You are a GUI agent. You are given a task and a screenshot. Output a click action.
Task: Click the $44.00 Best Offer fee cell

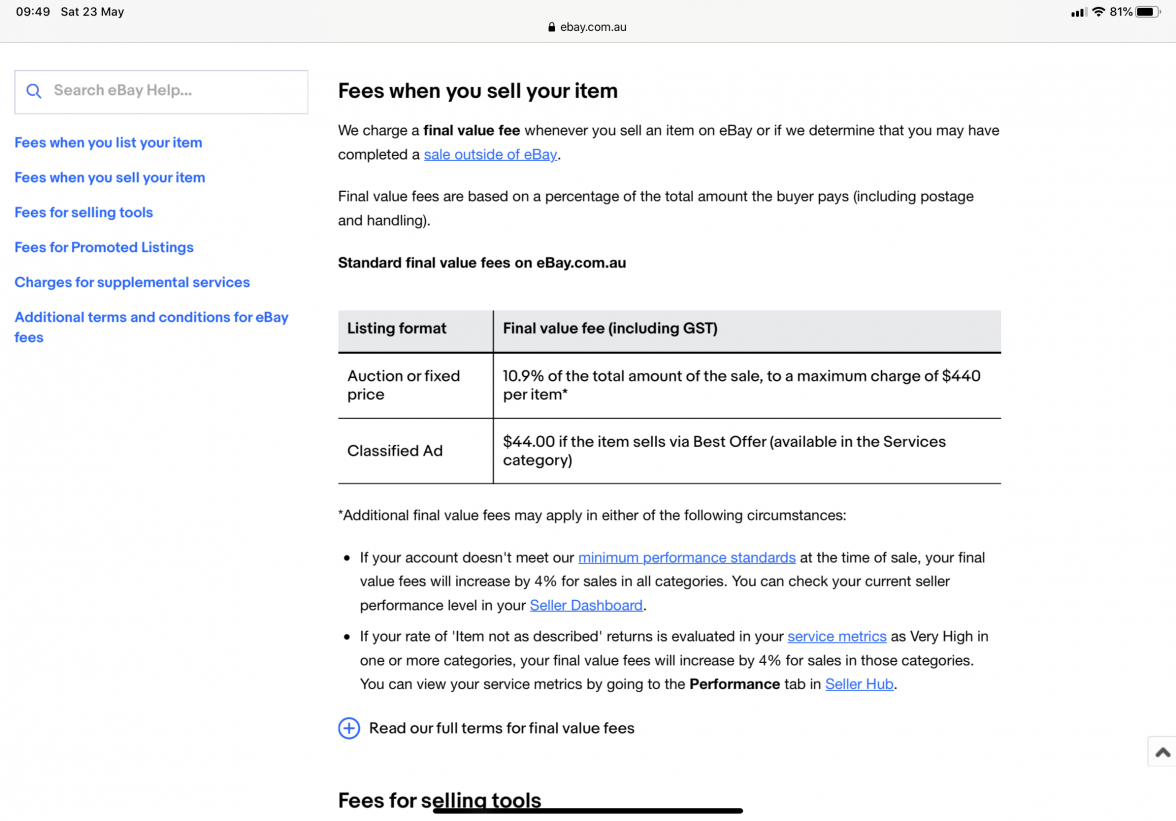point(747,451)
